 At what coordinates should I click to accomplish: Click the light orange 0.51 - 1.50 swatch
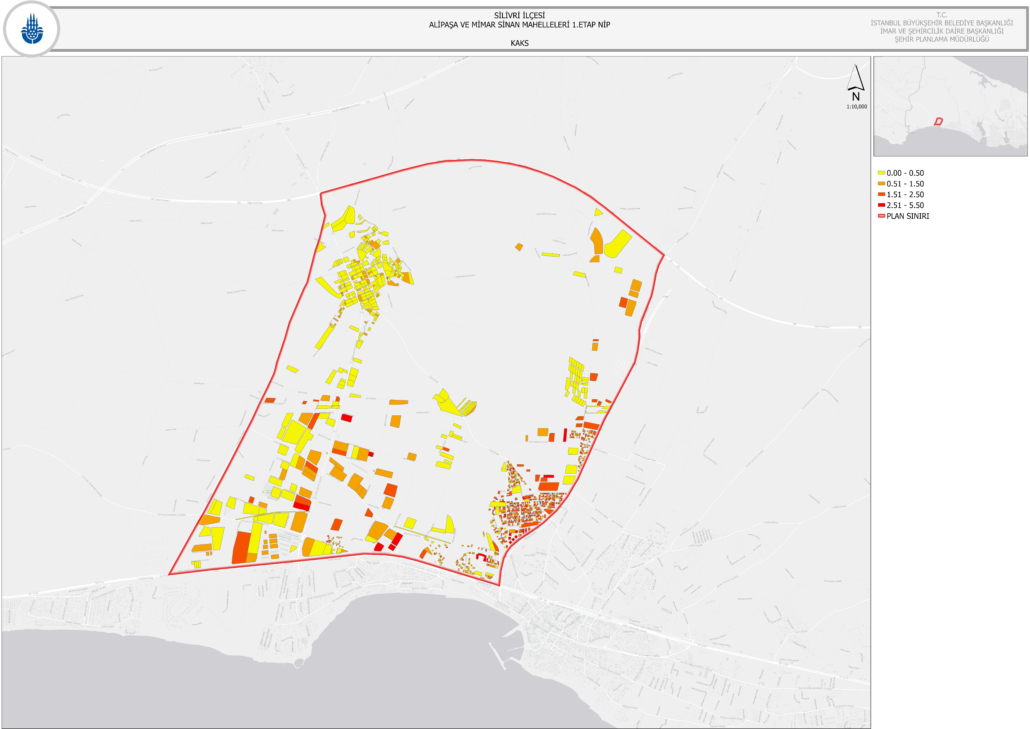[x=881, y=184]
